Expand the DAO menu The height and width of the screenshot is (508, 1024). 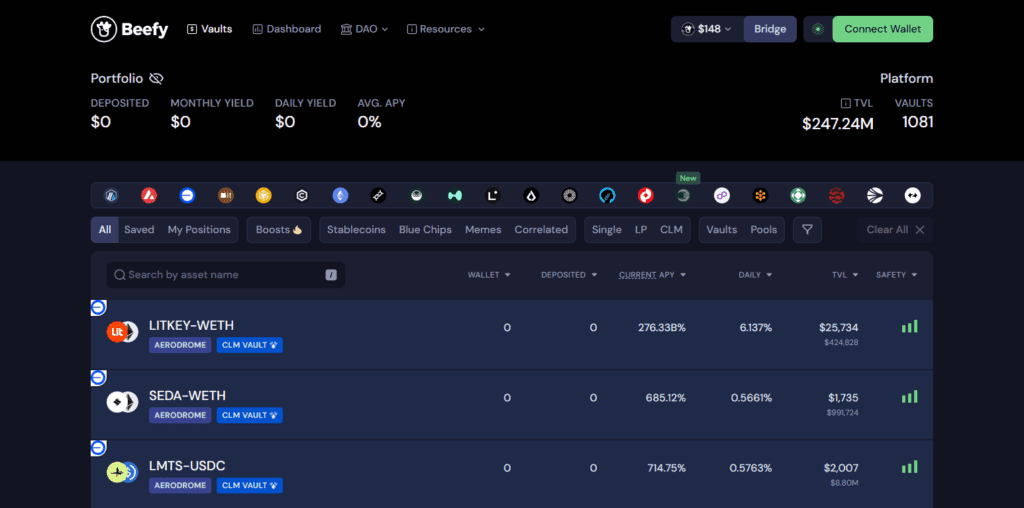(x=364, y=29)
